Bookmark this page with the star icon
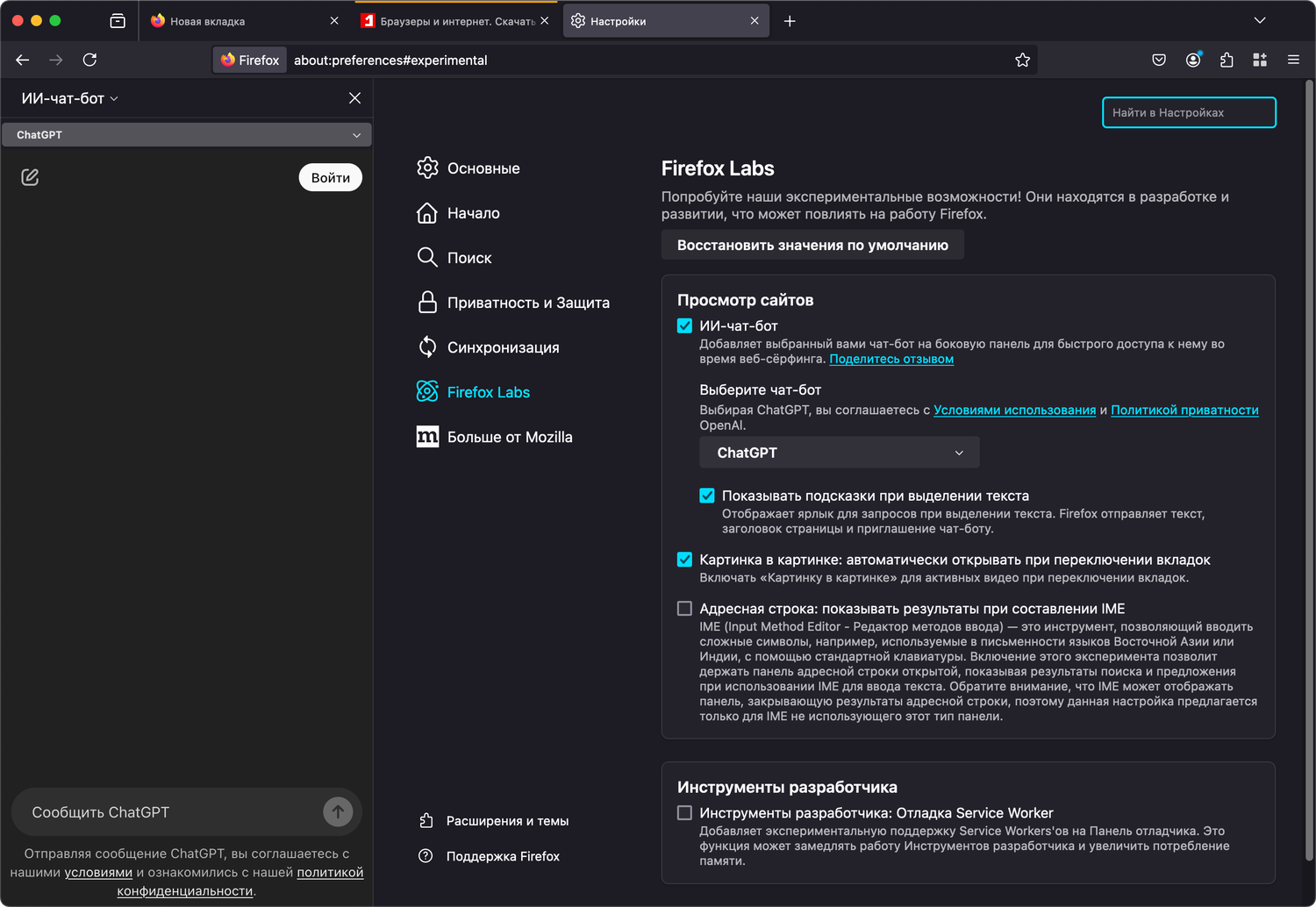The width and height of the screenshot is (1316, 907). tap(1022, 60)
